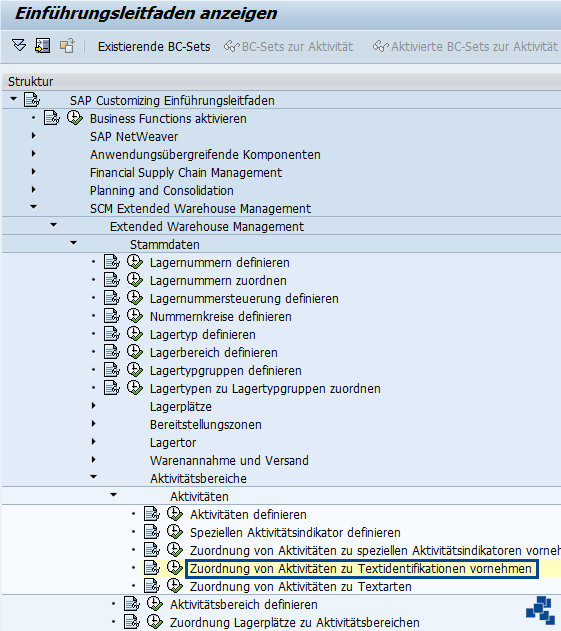Click the expand all subnodes toolbar icon
This screenshot has width=561, height=631.
click(x=19, y=45)
